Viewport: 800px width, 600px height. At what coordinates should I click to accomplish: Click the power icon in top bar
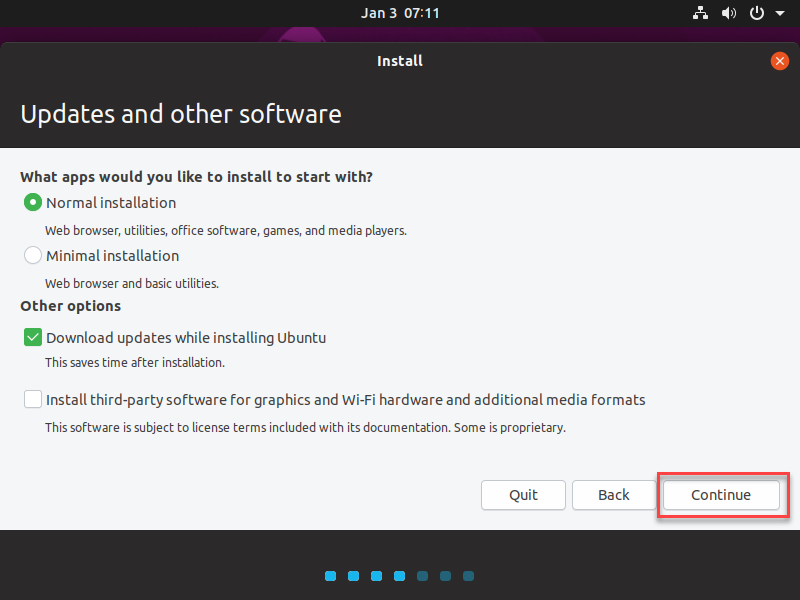point(757,13)
